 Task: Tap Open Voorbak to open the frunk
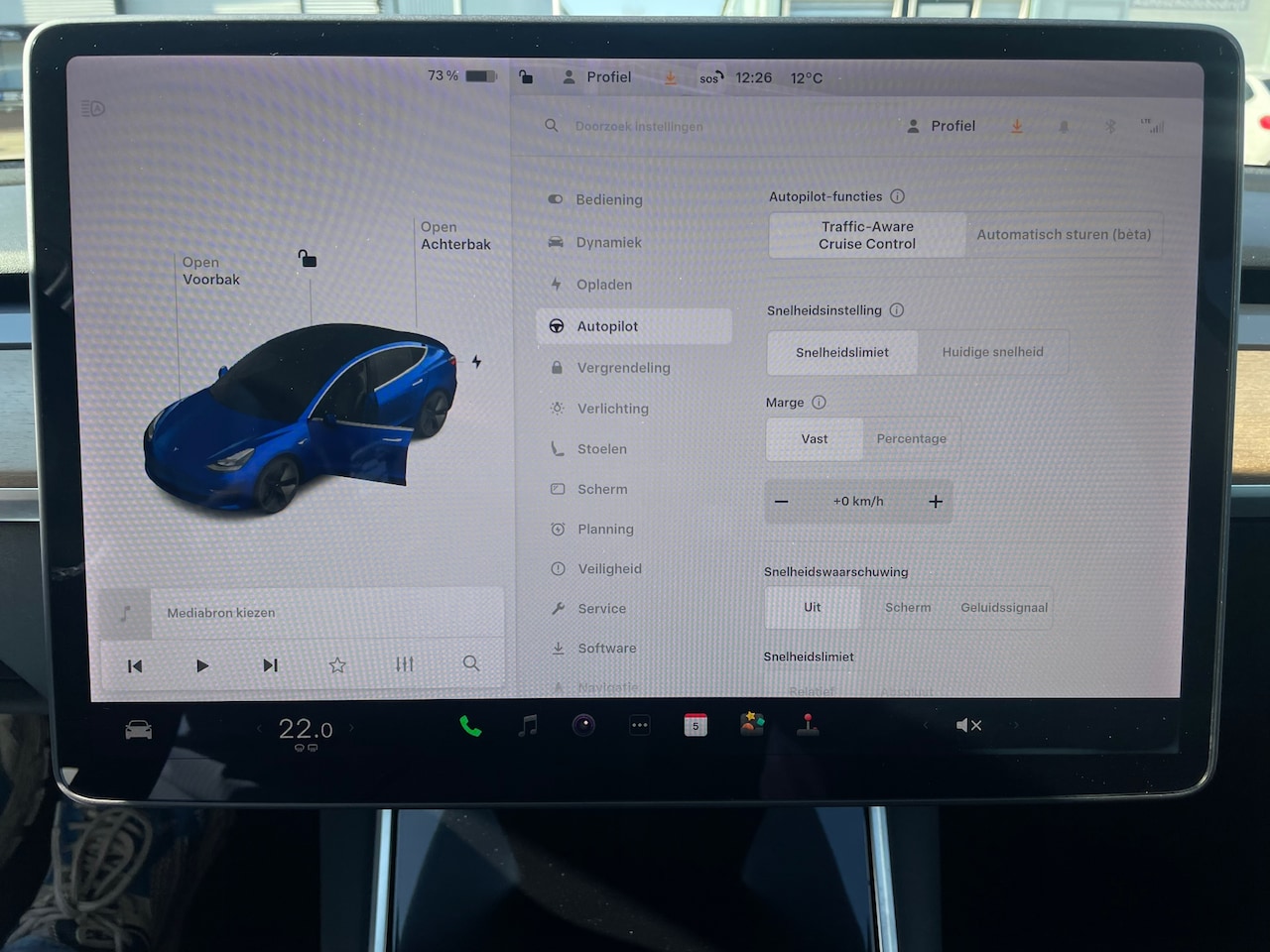click(210, 271)
